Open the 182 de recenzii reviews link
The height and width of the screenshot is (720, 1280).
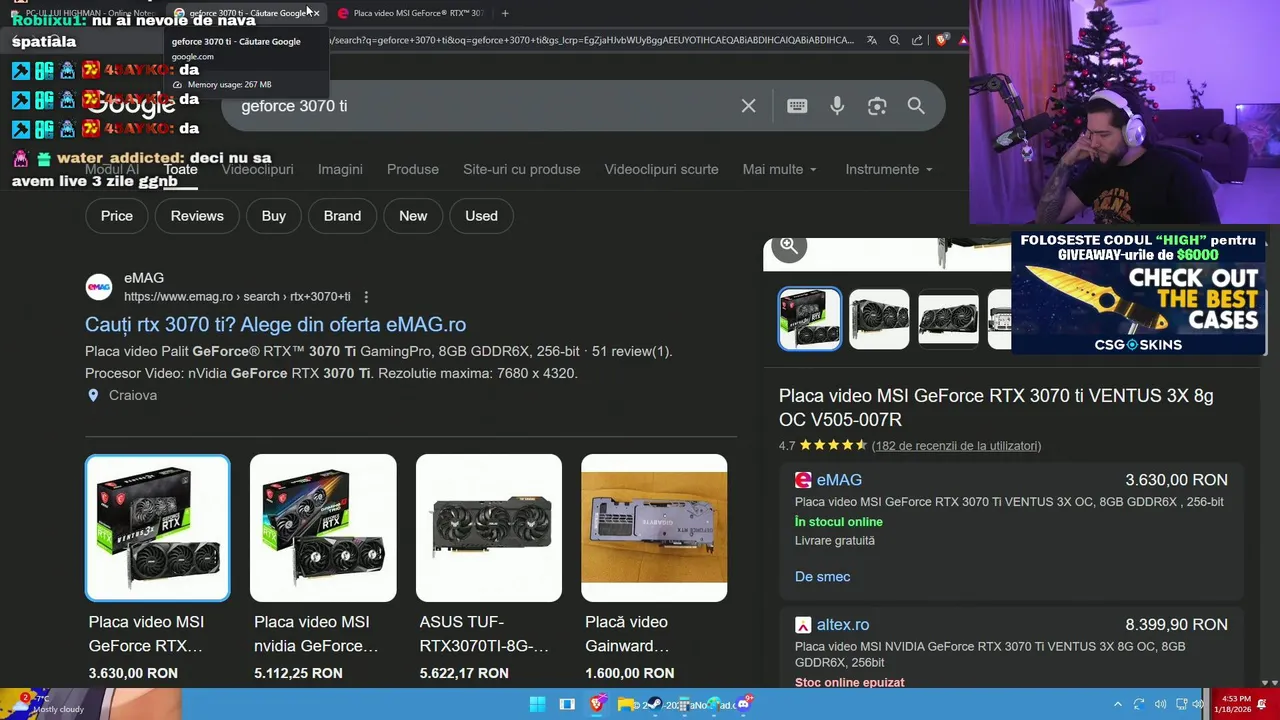pos(956,446)
